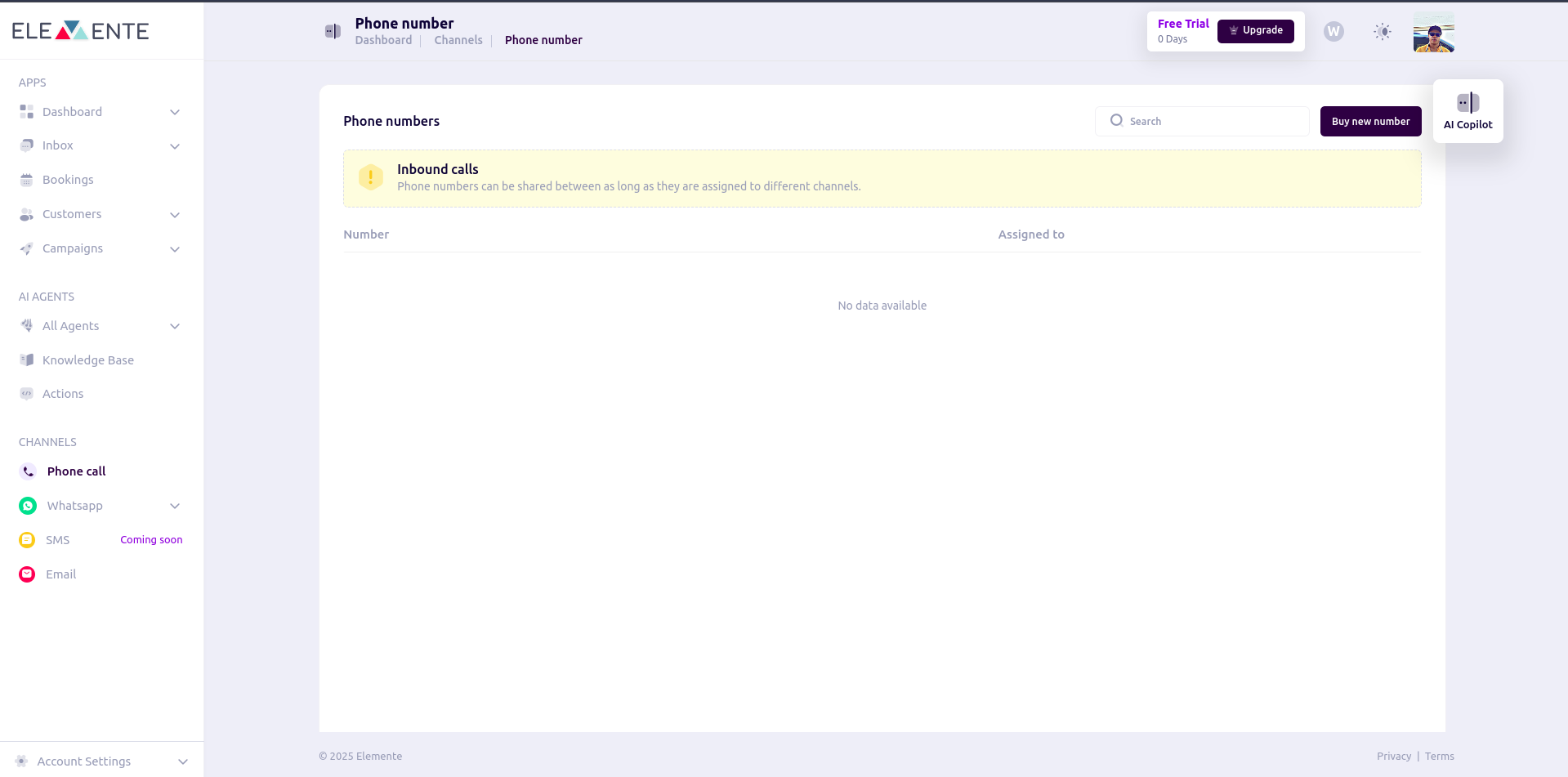This screenshot has width=1568, height=777.
Task: Click Phone number breadcrumb
Action: 543,40
